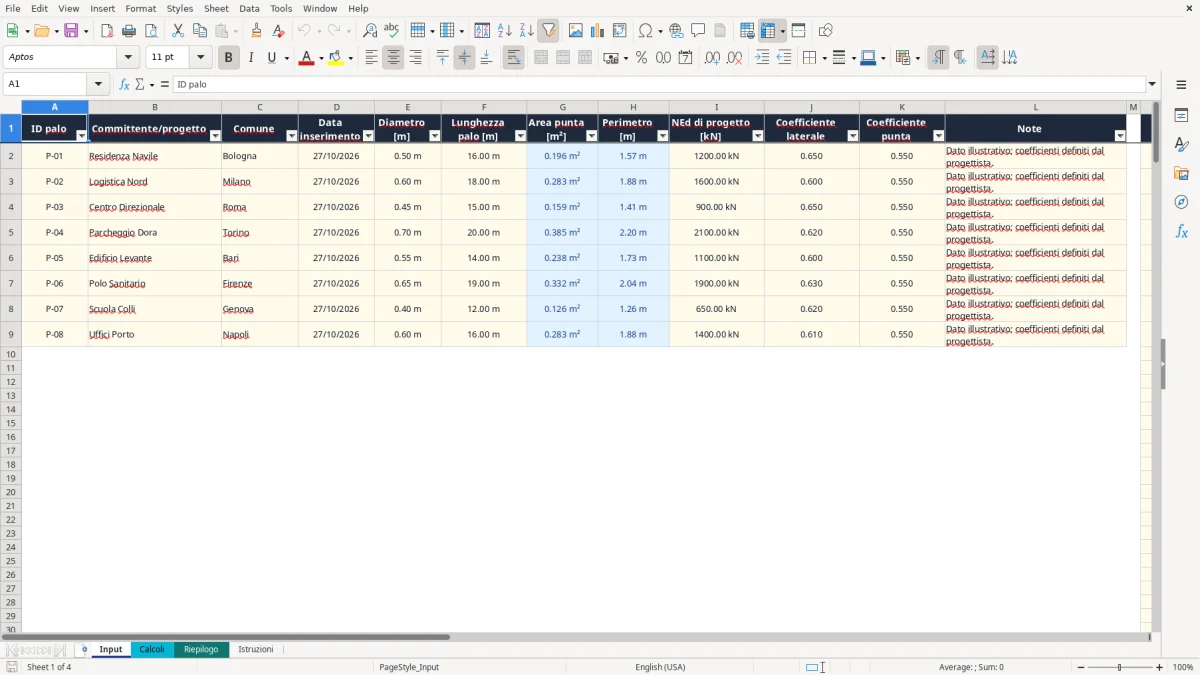Click the Sort Descending icon
1200x675 pixels.
pos(526,31)
